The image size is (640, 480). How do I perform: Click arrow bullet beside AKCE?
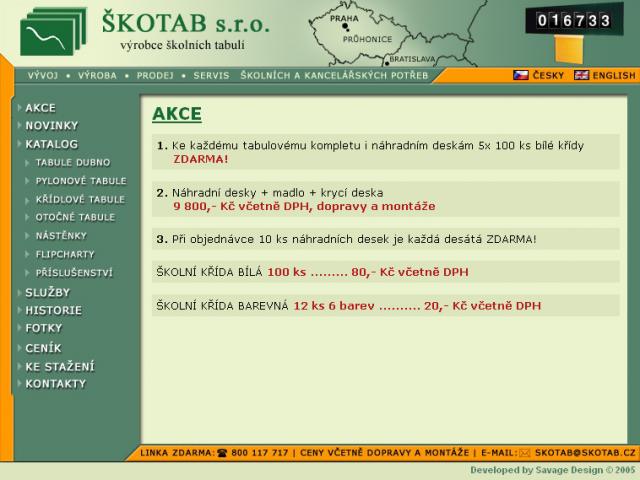(20, 108)
